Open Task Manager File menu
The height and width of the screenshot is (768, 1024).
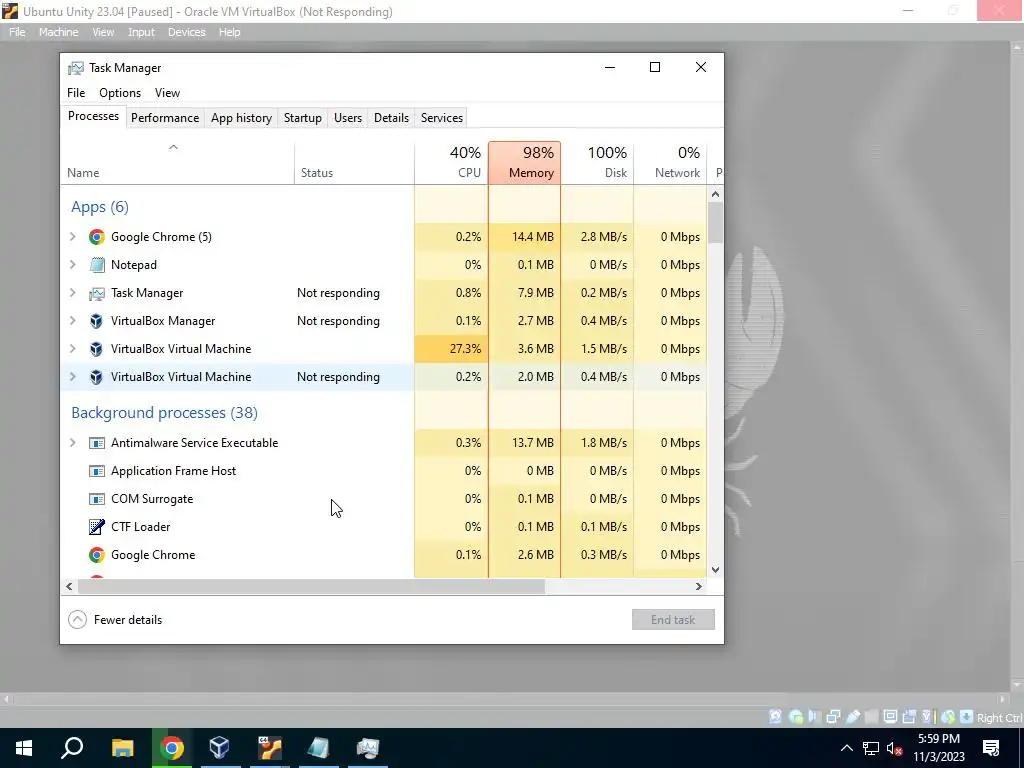point(76,93)
